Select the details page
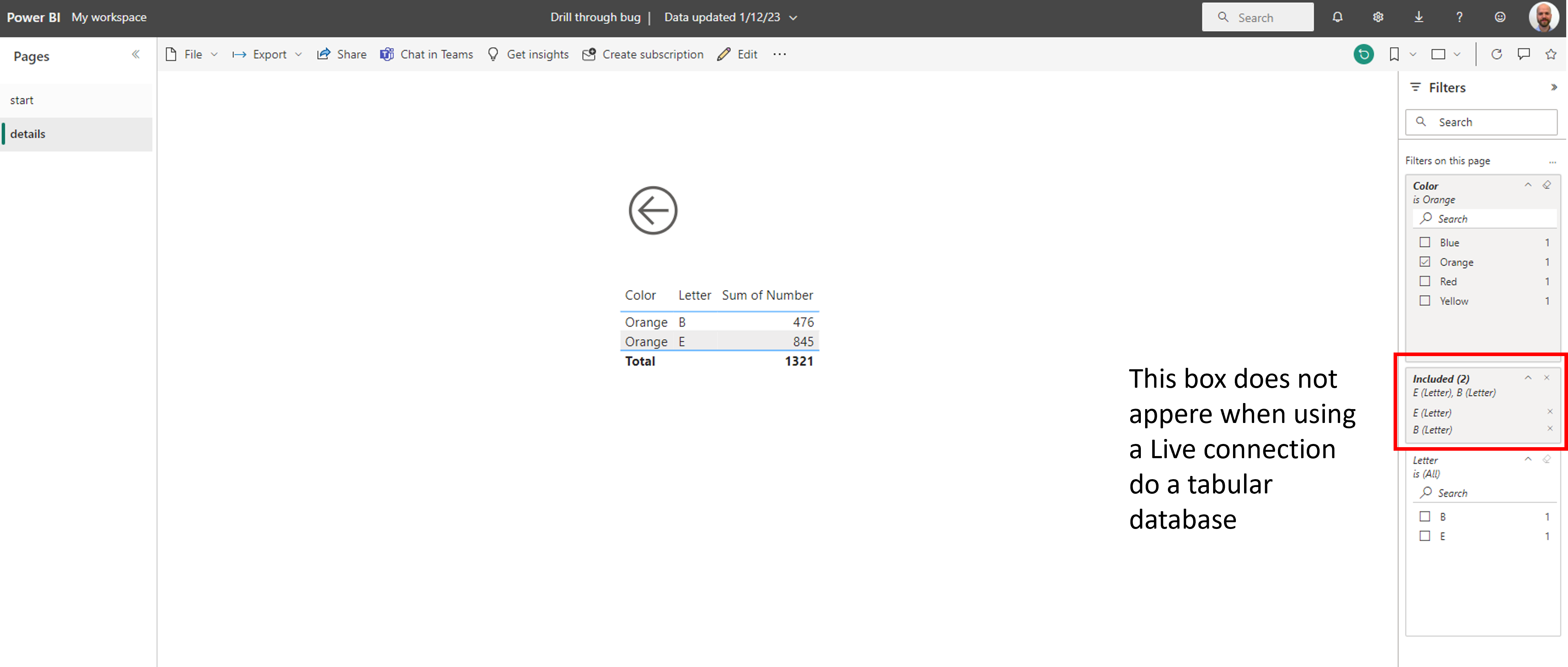This screenshot has height=667, width=1568. (x=76, y=134)
